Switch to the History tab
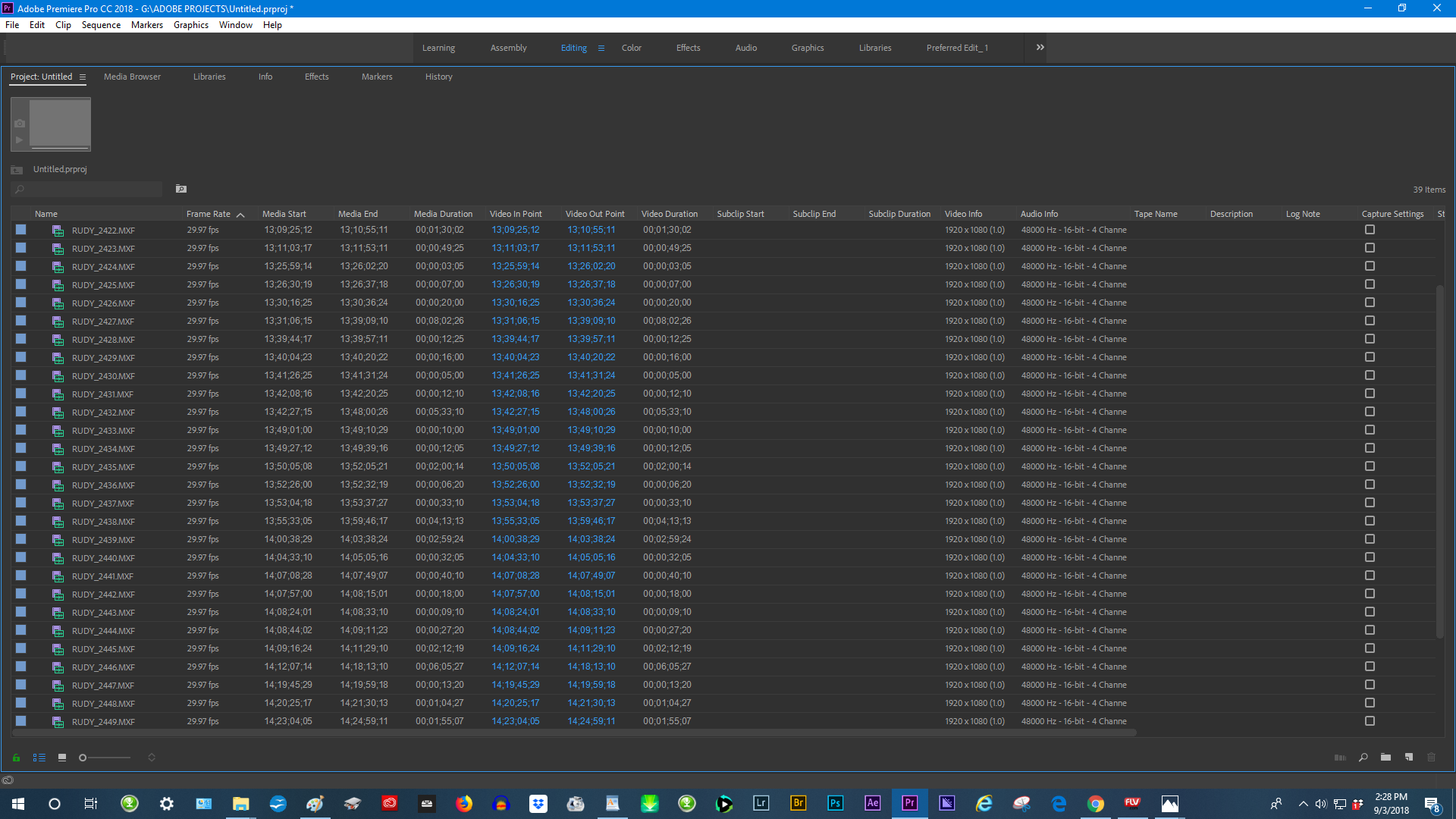The image size is (1456, 819). tap(438, 77)
